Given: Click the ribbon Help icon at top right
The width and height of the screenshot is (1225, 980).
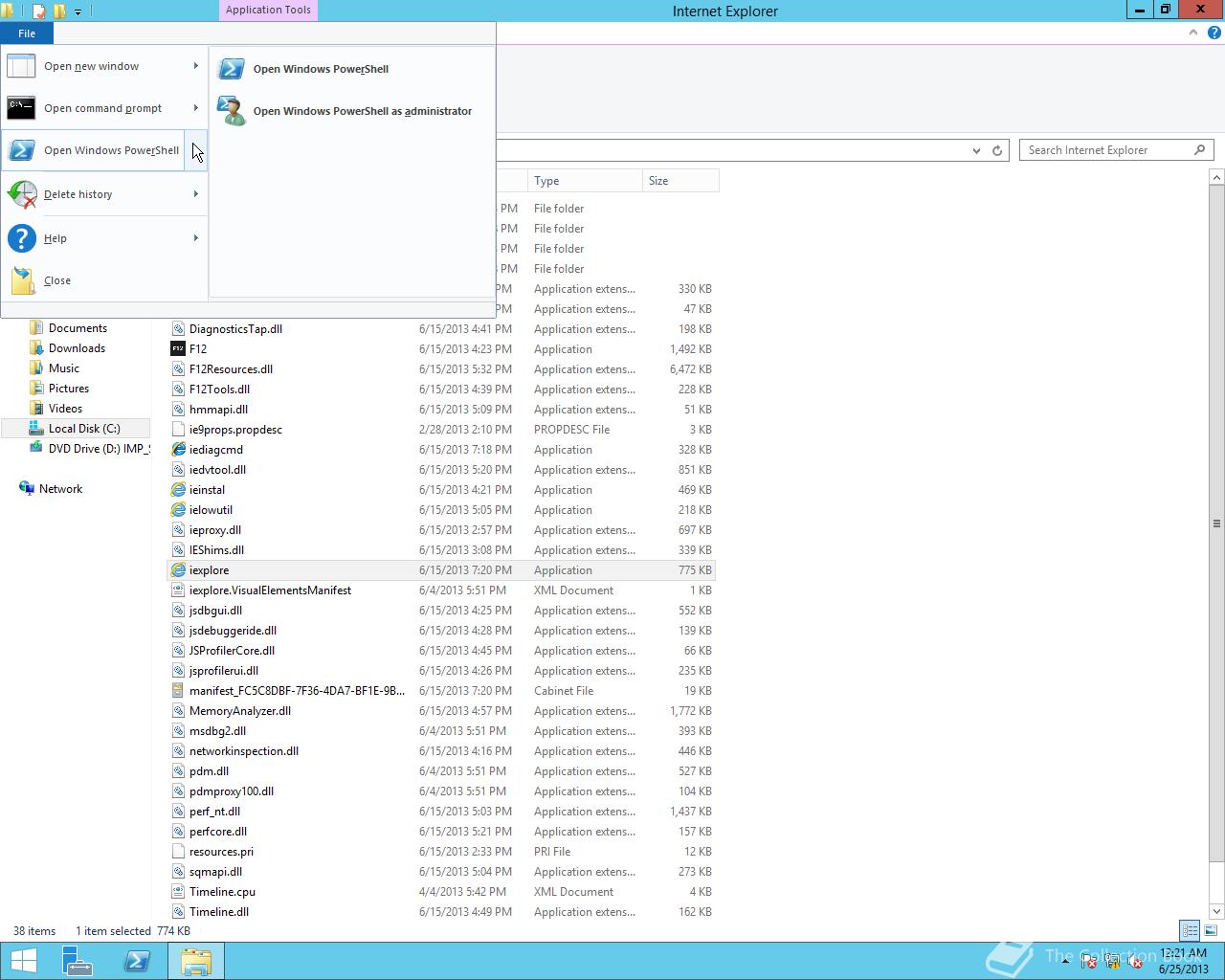Looking at the screenshot, I should pyautogui.click(x=1214, y=33).
